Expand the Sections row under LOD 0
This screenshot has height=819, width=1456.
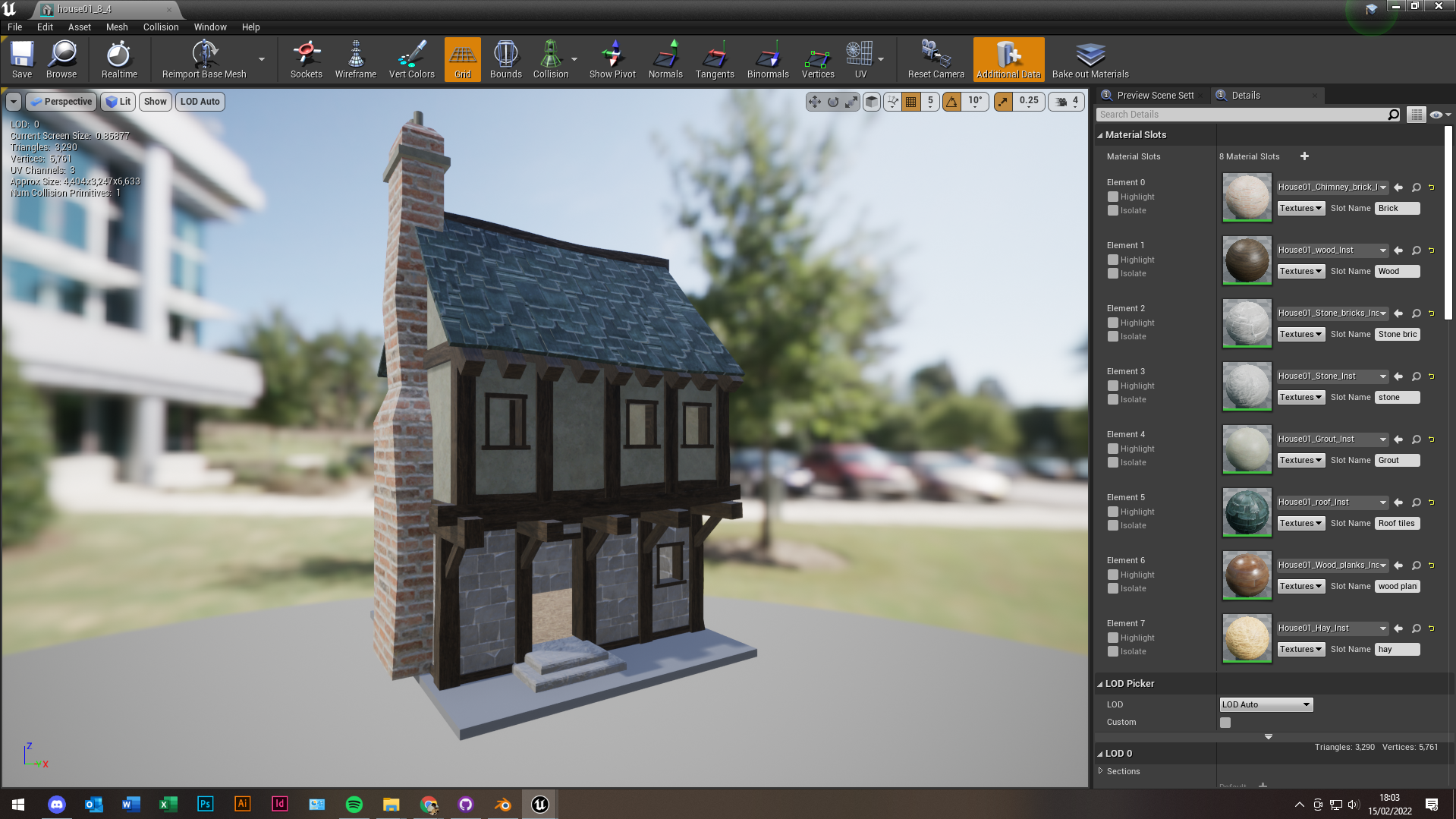[x=1100, y=771]
